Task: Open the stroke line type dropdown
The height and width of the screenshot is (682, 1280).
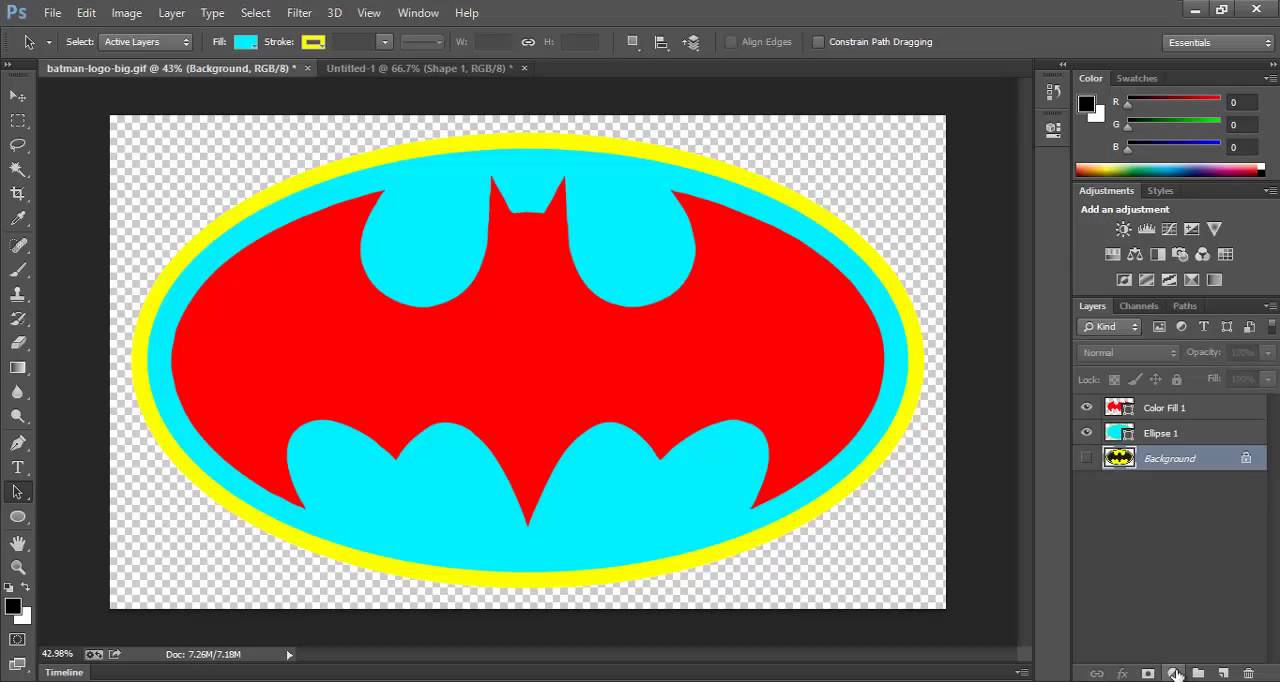Action: tap(422, 42)
